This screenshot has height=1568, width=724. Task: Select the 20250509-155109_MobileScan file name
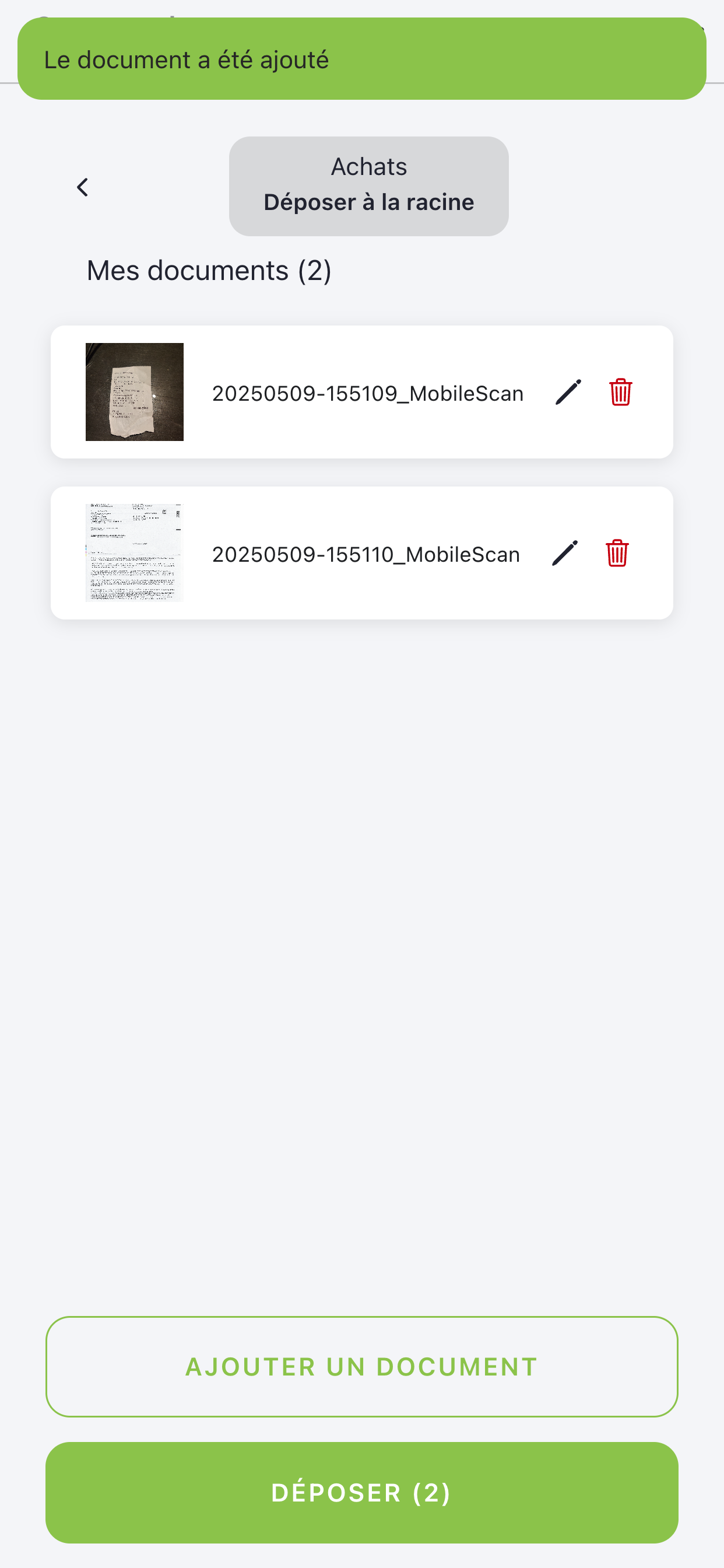[367, 393]
